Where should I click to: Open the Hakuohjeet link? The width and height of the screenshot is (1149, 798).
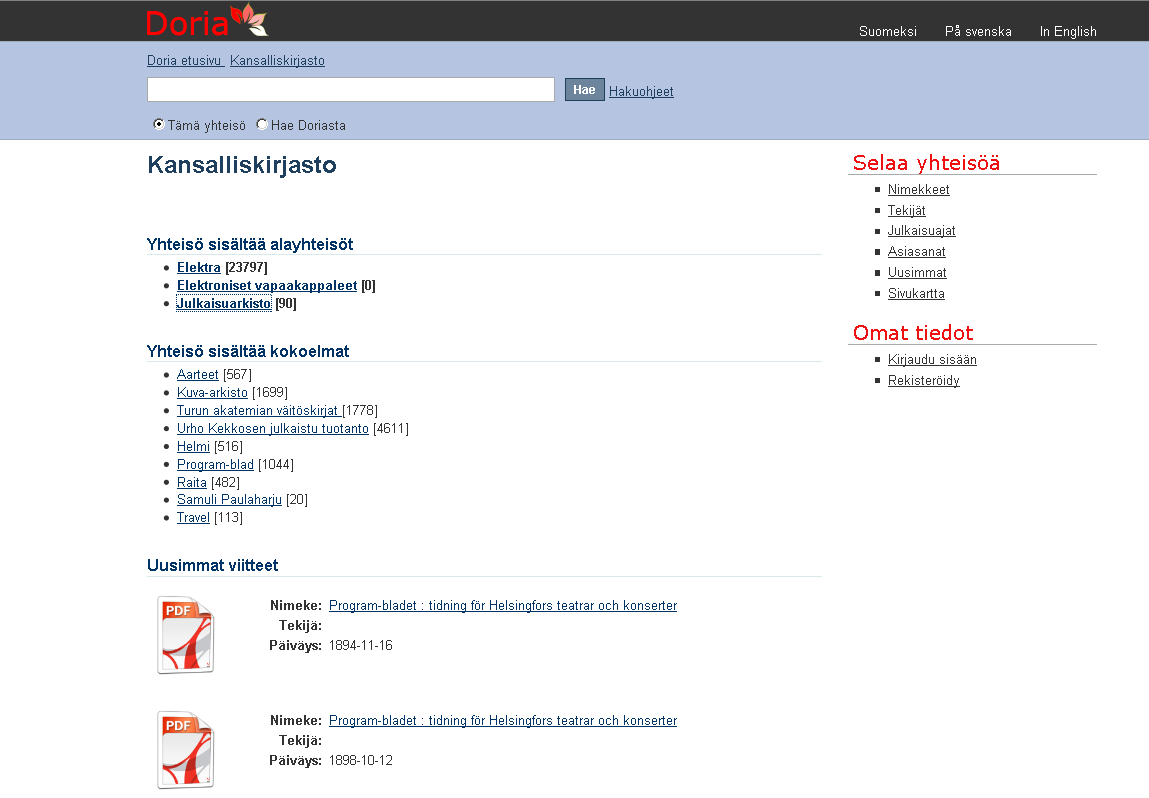tap(641, 92)
